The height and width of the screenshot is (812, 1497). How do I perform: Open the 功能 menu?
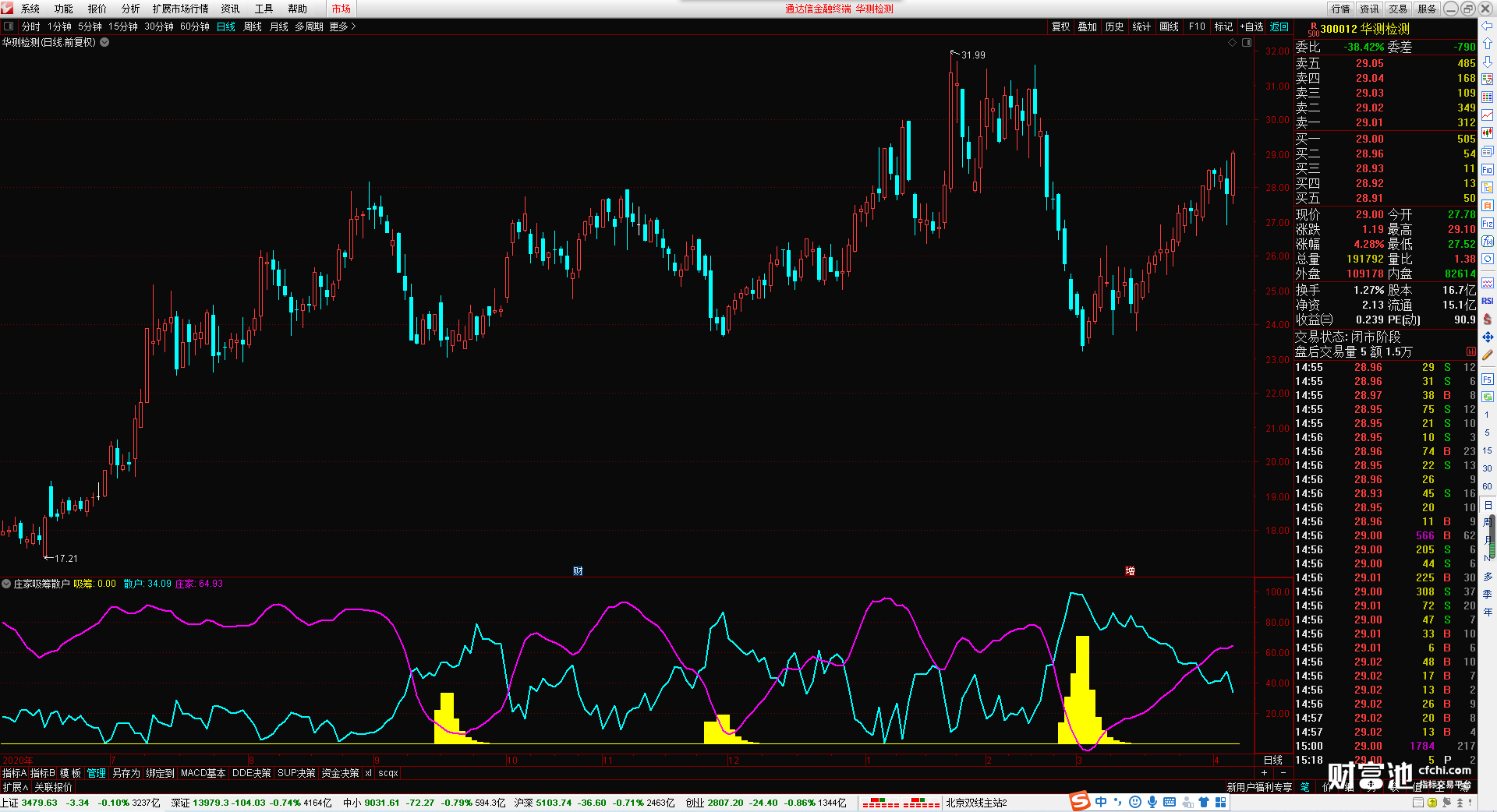click(x=64, y=9)
